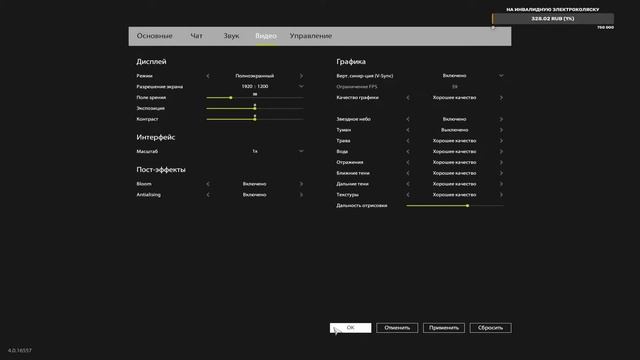The image size is (640, 360).
Task: Select the Видео tab
Action: 266,36
